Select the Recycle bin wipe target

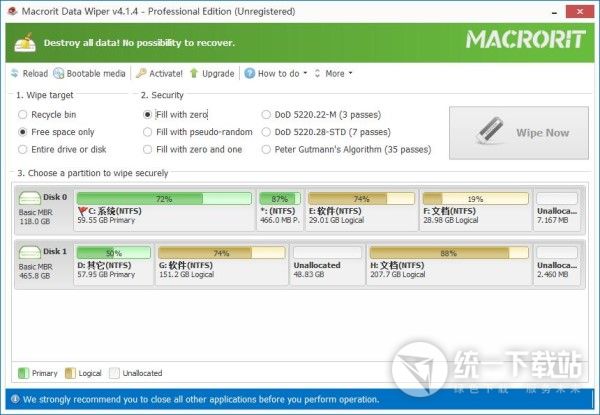22,115
